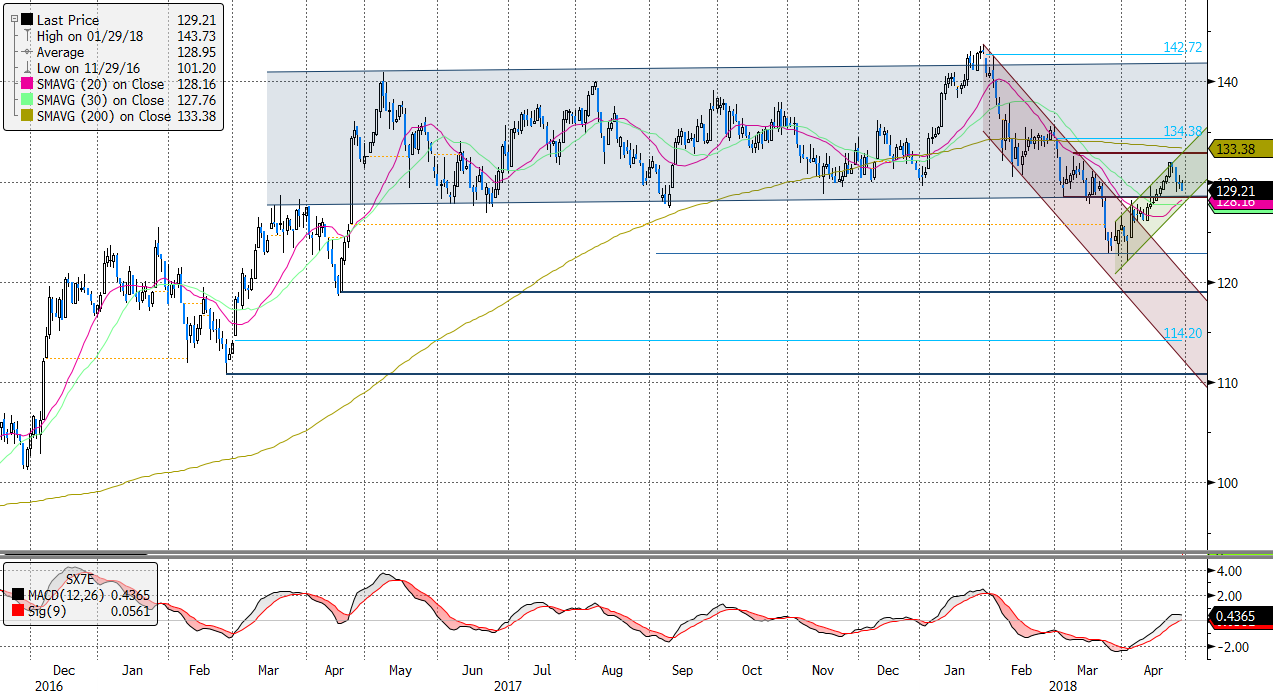The height and width of the screenshot is (692, 1273).
Task: Click the pink SMAVG (20) legend swatch
Action: tap(25, 84)
